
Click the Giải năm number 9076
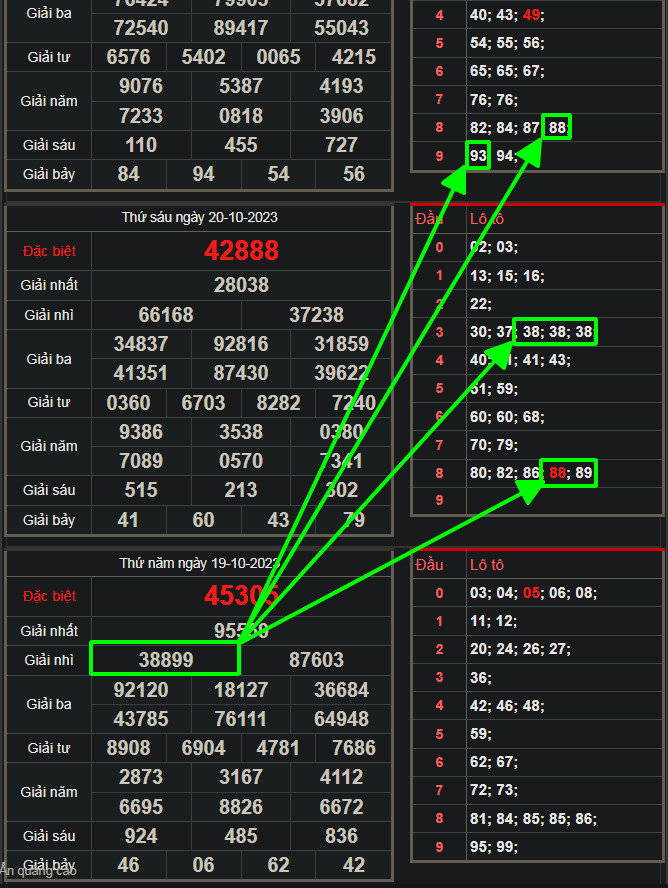[141, 87]
